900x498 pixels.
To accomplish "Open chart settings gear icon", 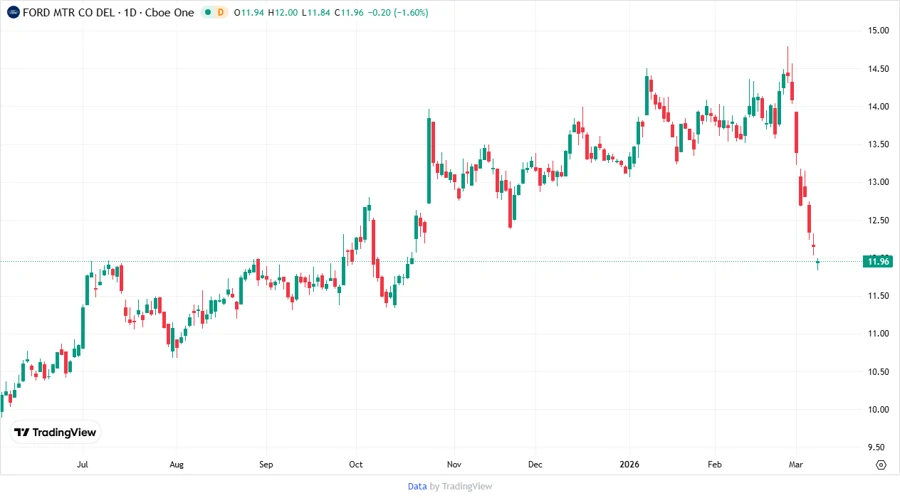I will coord(881,465).
